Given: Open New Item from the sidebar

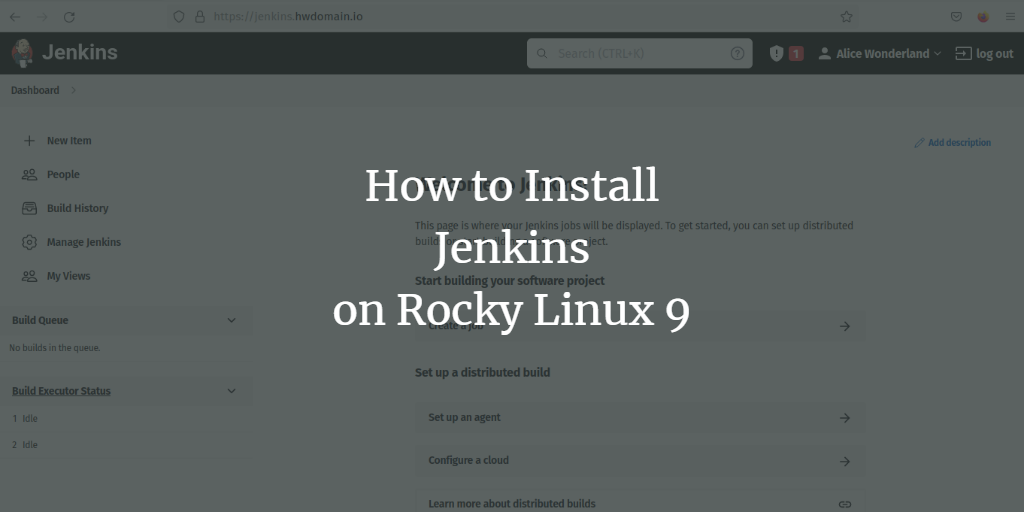Looking at the screenshot, I should tap(69, 140).
